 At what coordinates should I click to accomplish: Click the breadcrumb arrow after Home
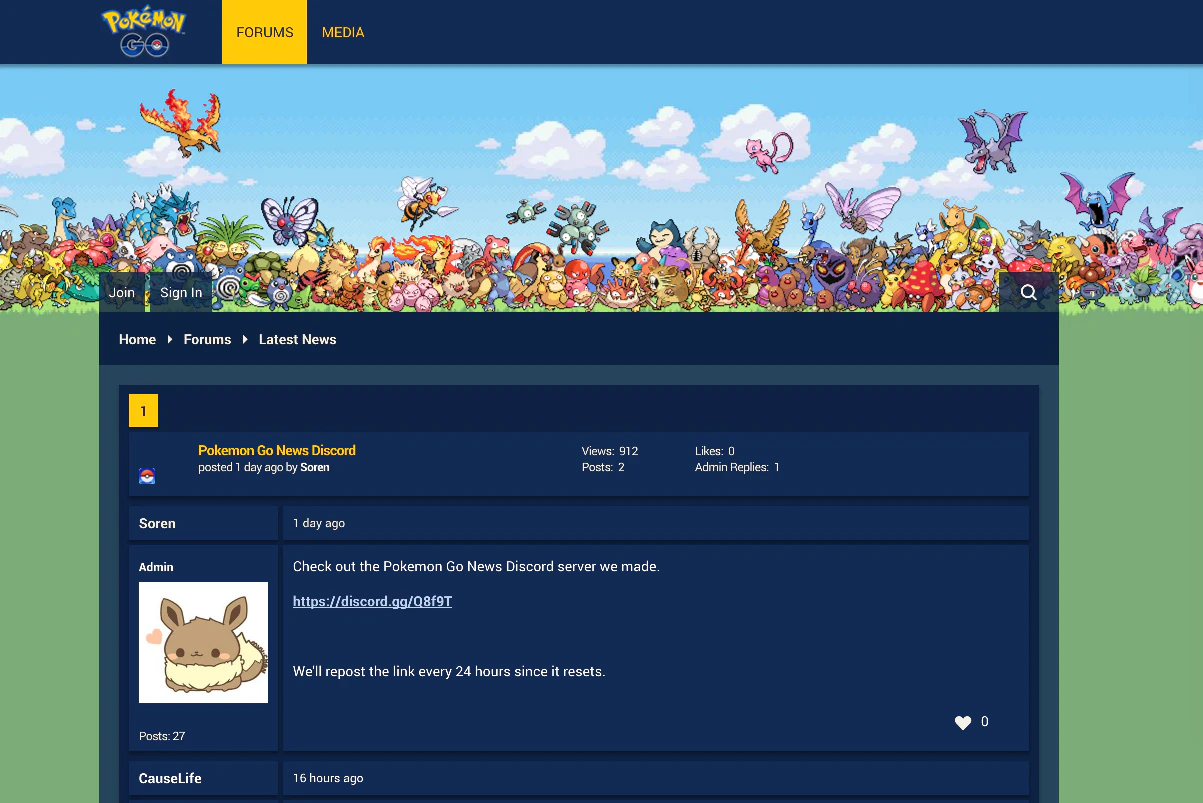[x=170, y=339]
